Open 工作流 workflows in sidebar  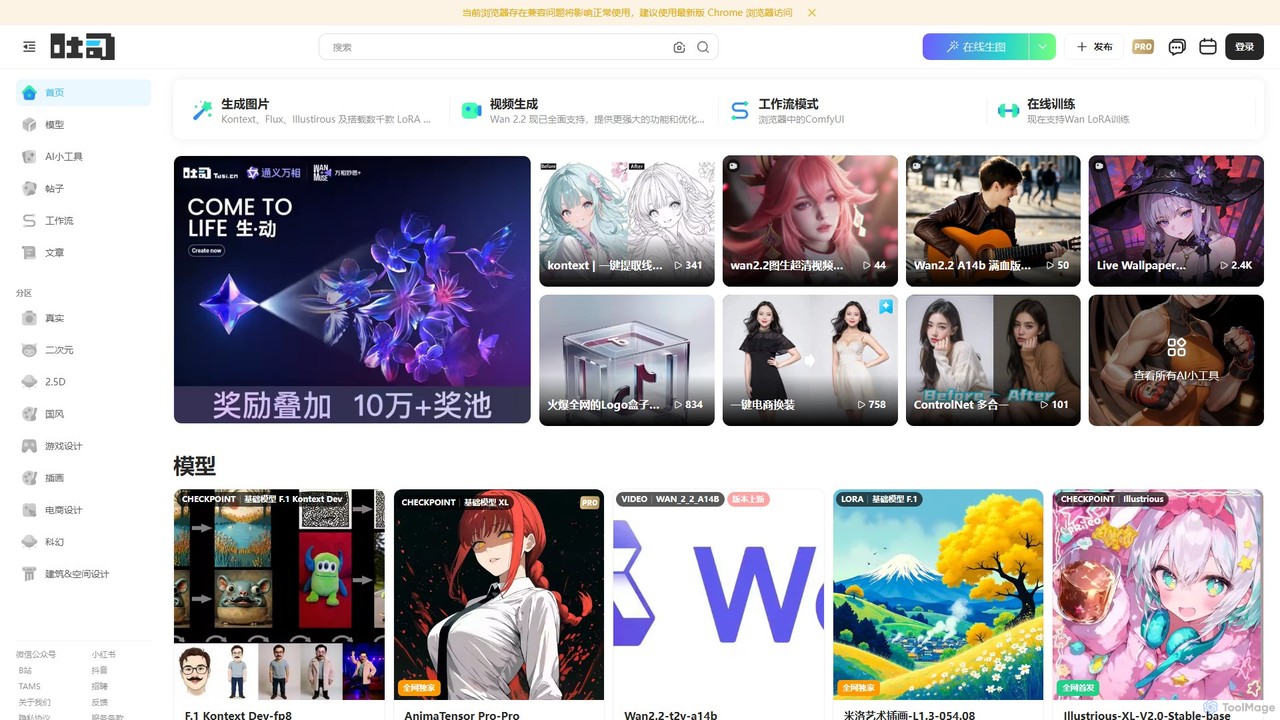click(83, 221)
